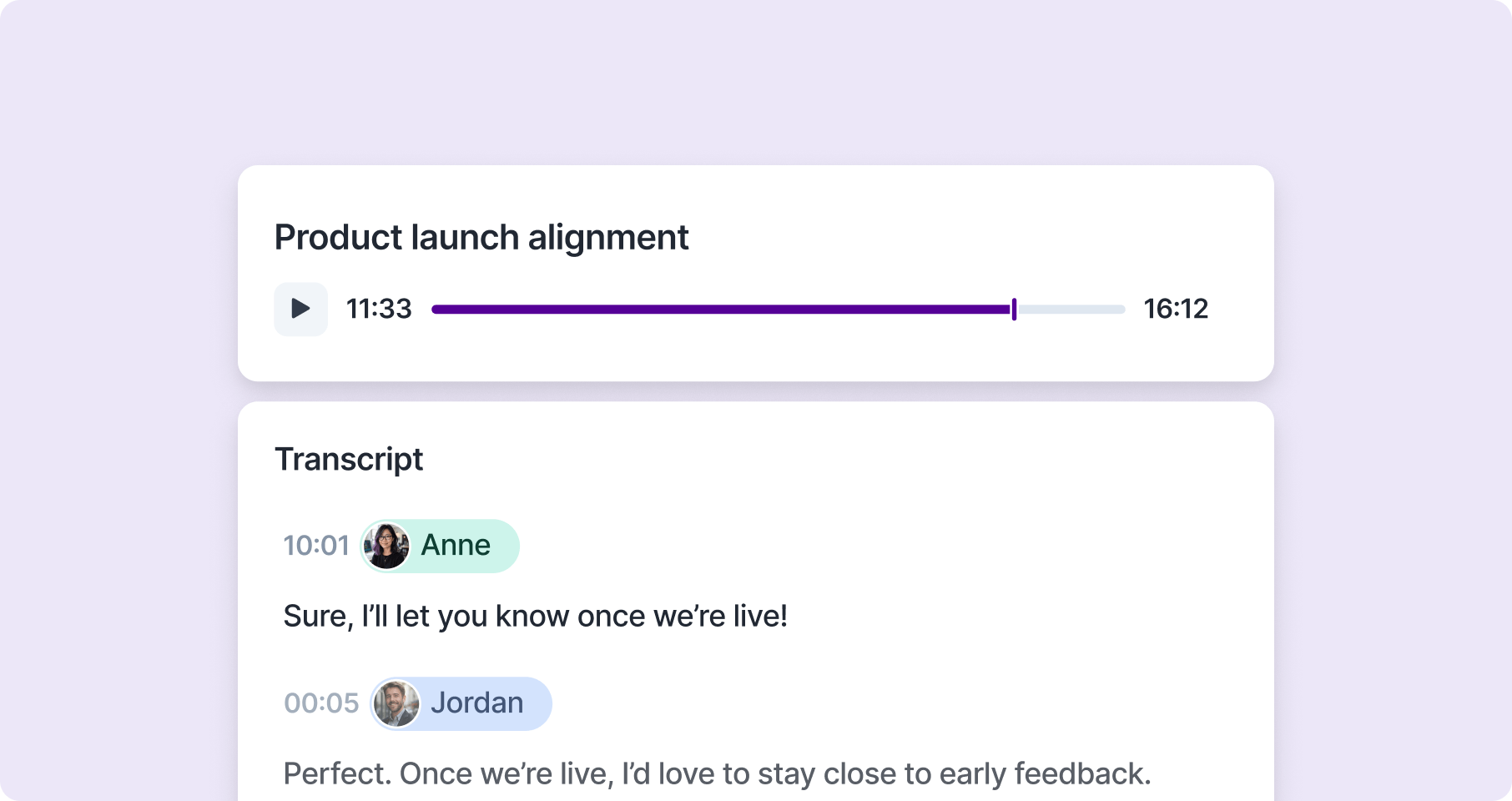The height and width of the screenshot is (801, 1512).
Task: Jump to transcript timestamp 00:05
Action: click(321, 703)
